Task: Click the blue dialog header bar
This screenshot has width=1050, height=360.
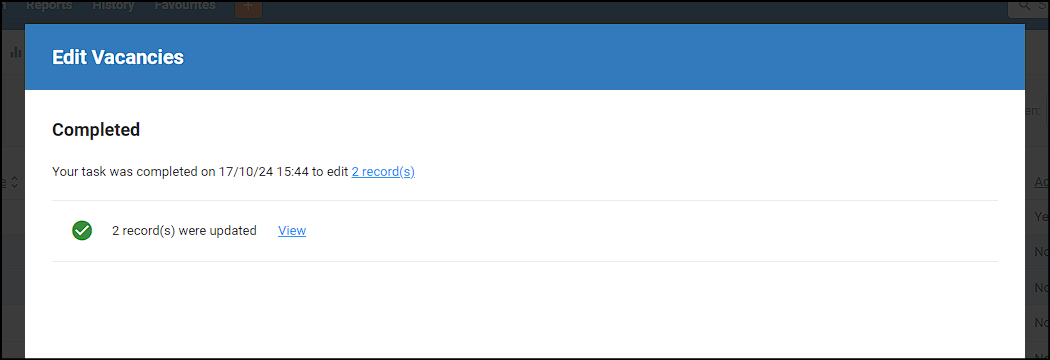Action: tap(525, 57)
